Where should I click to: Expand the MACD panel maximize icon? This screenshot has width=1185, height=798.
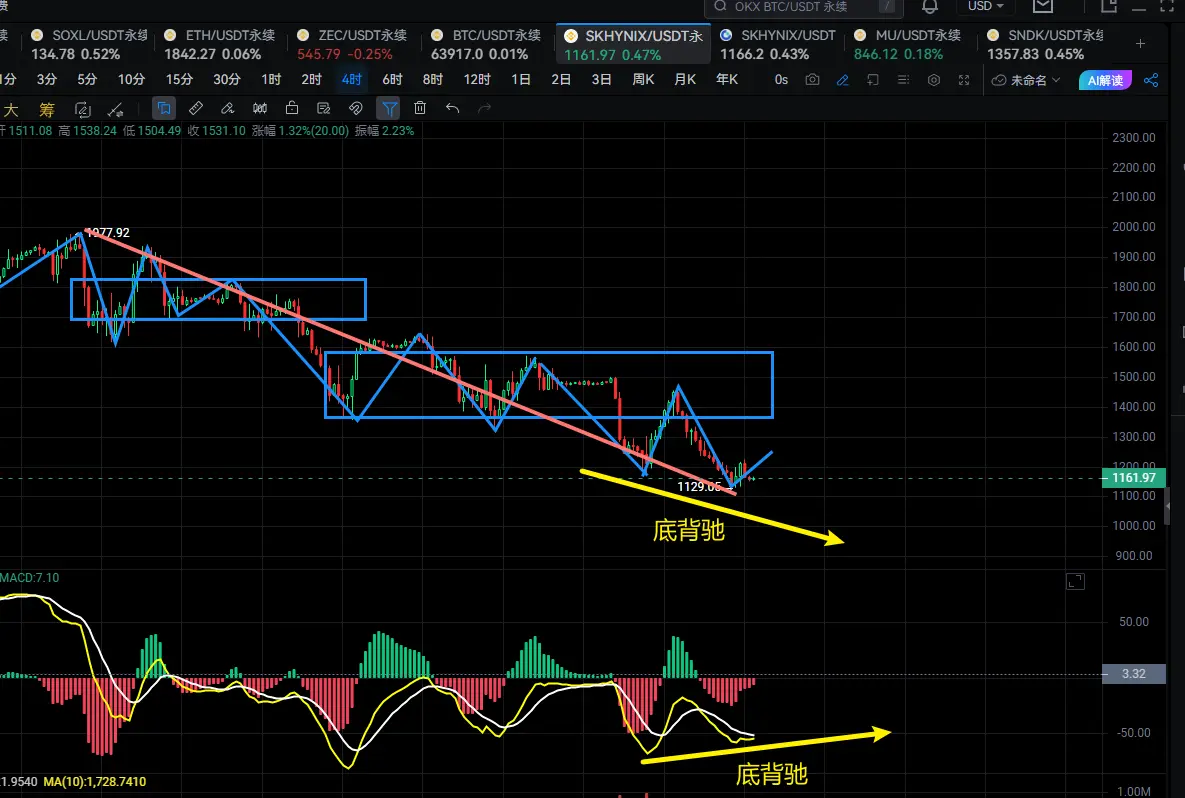[1075, 581]
